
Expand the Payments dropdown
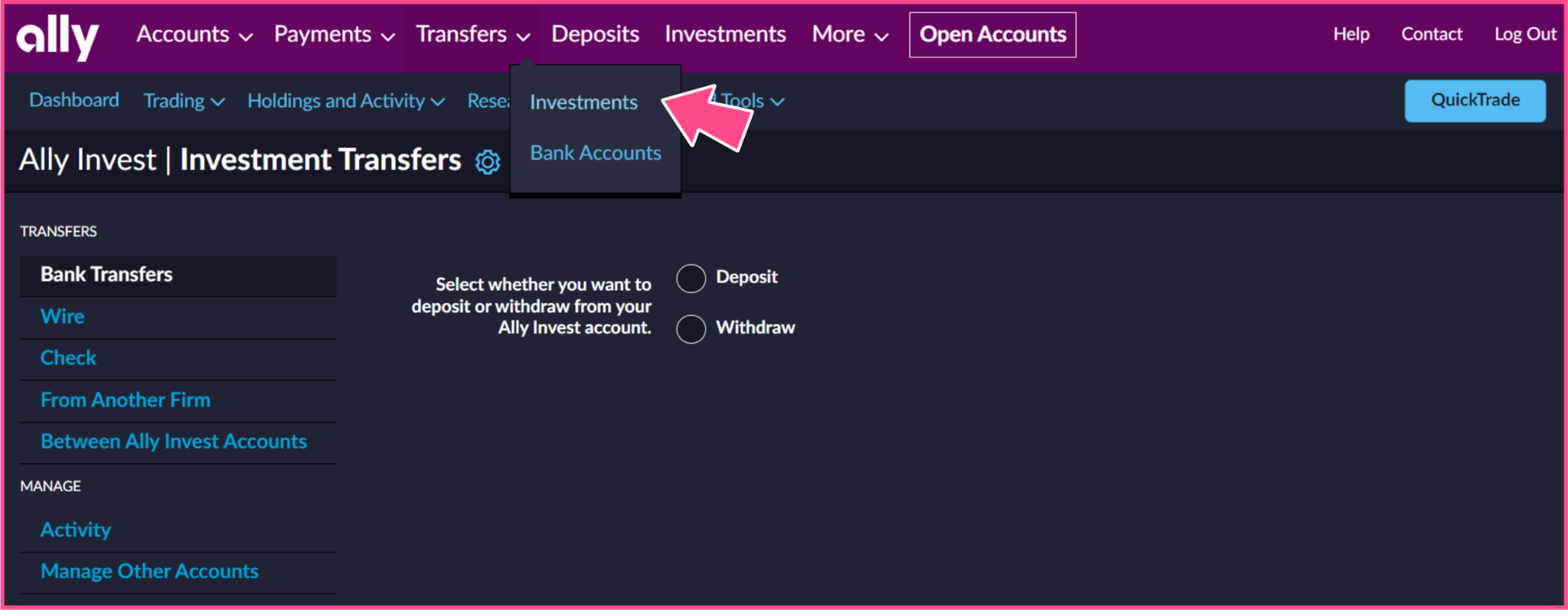click(x=335, y=34)
